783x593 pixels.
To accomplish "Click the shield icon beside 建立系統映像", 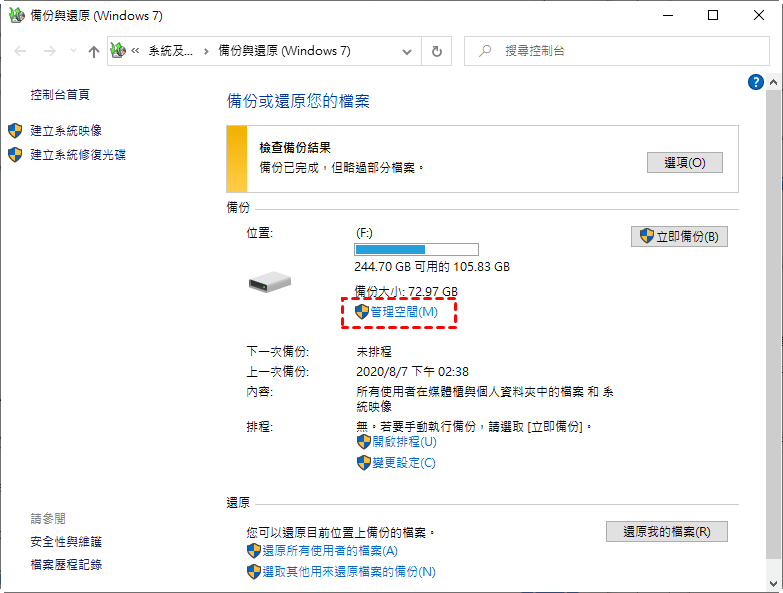I will click(15, 131).
